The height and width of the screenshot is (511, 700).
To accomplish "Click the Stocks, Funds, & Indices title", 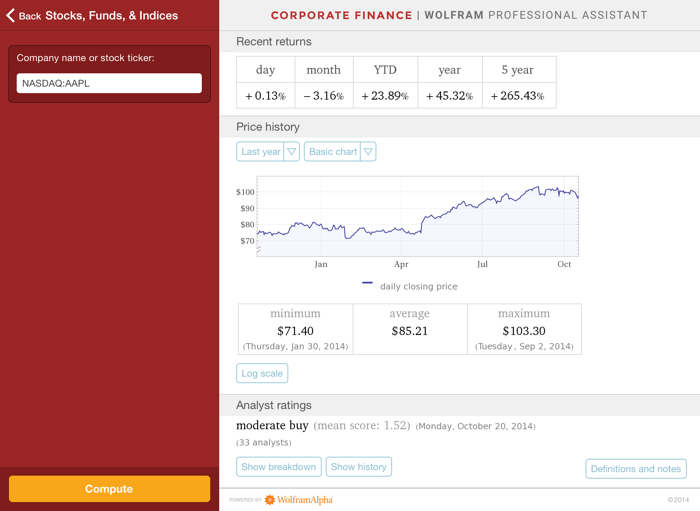I will (112, 16).
